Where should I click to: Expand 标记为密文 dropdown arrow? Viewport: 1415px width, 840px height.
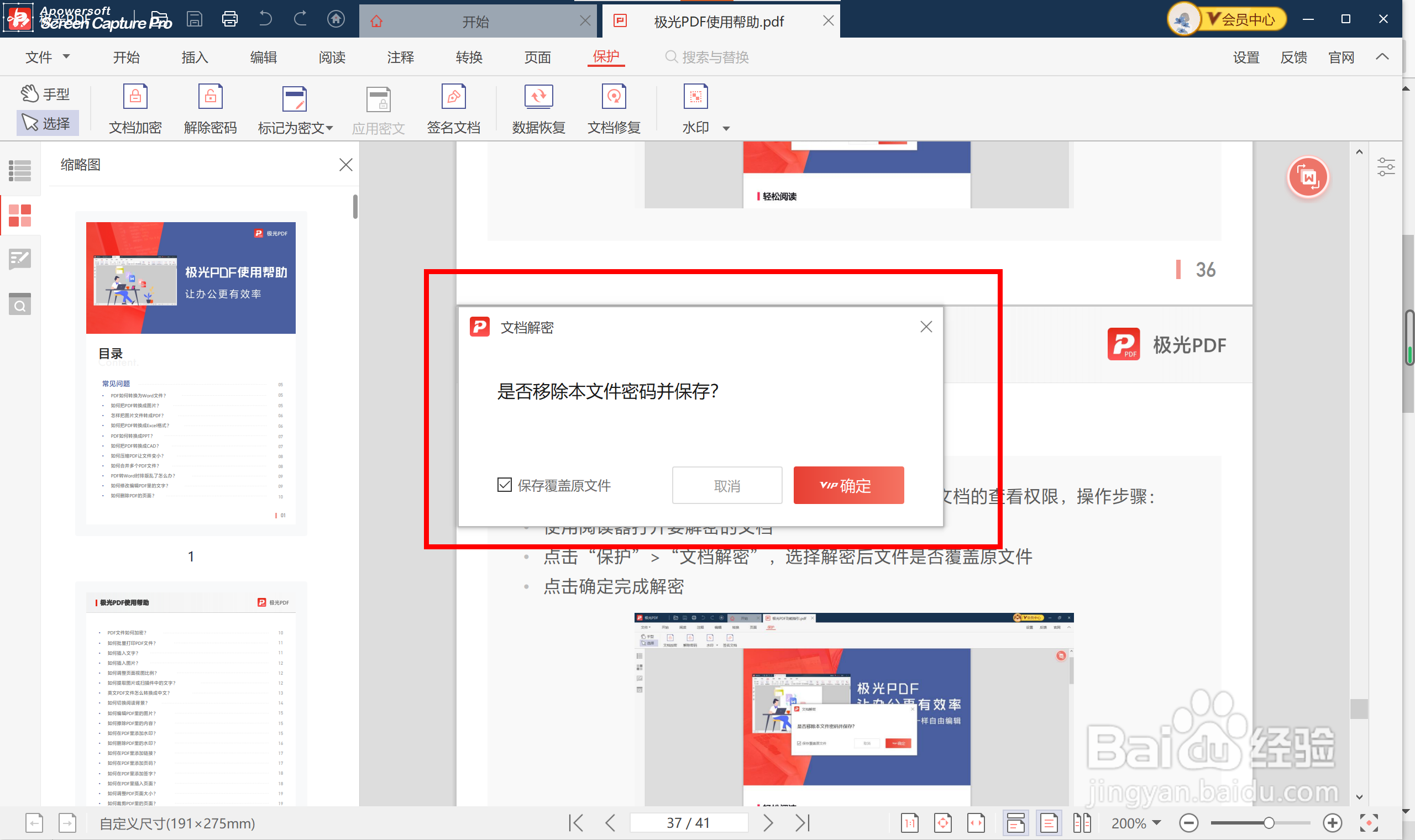[x=329, y=128]
